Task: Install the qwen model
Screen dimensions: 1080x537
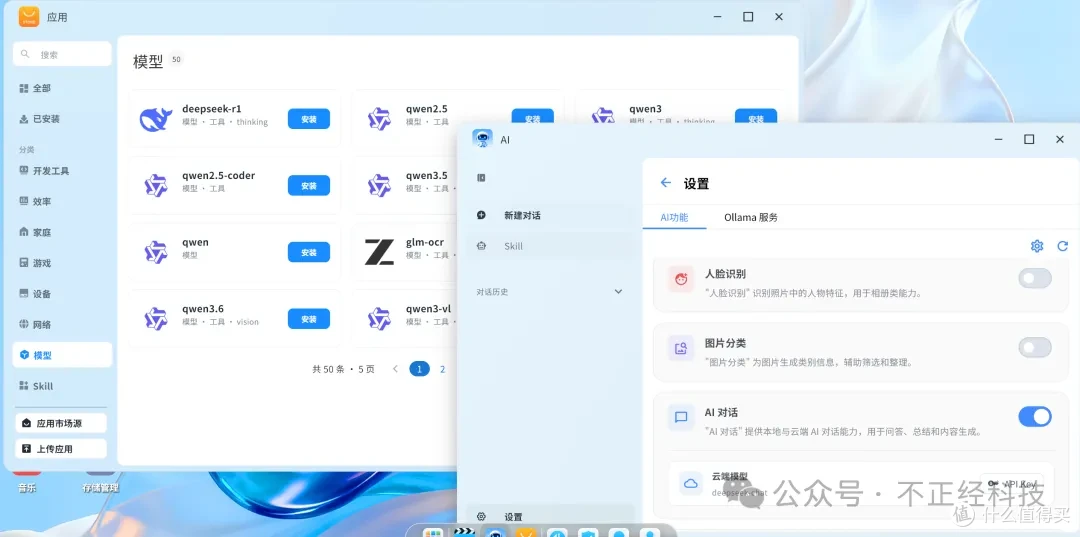Action: pyautogui.click(x=309, y=252)
